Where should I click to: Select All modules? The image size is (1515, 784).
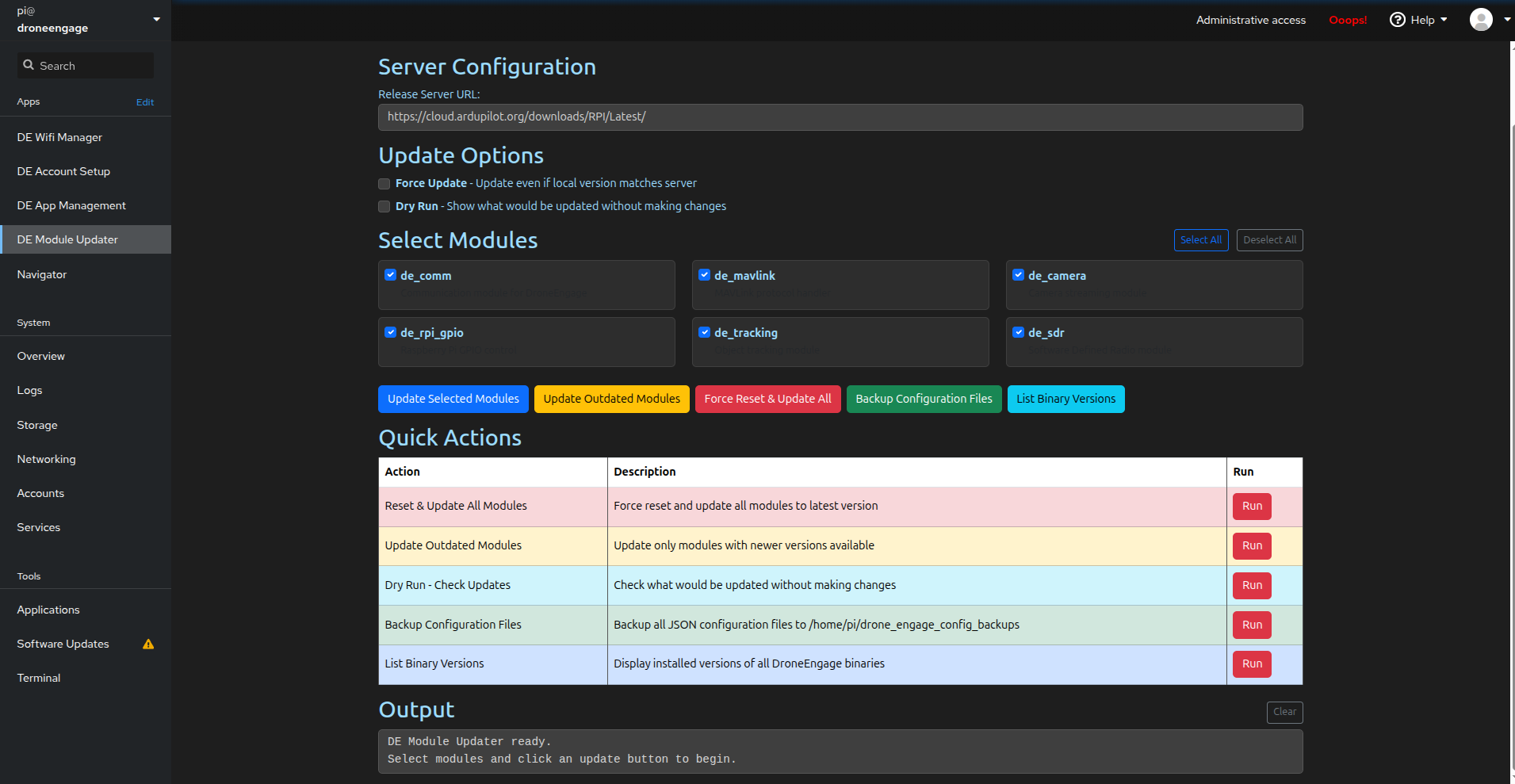point(1200,239)
